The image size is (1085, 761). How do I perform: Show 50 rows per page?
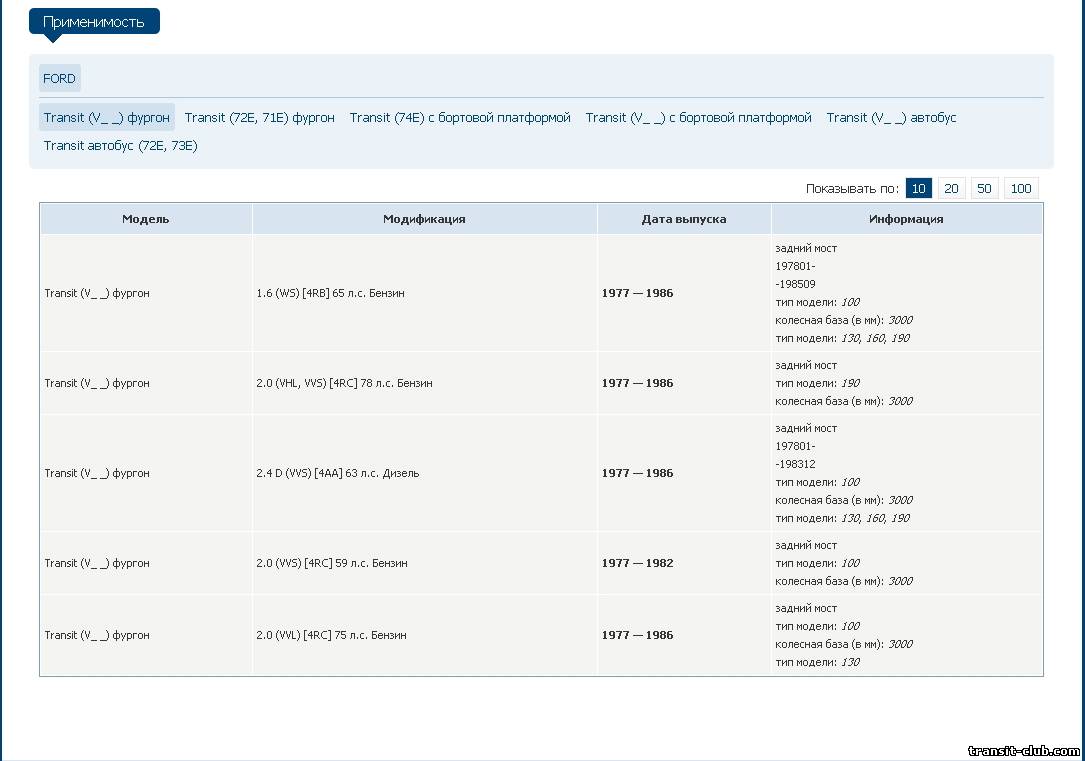[x=984, y=188]
